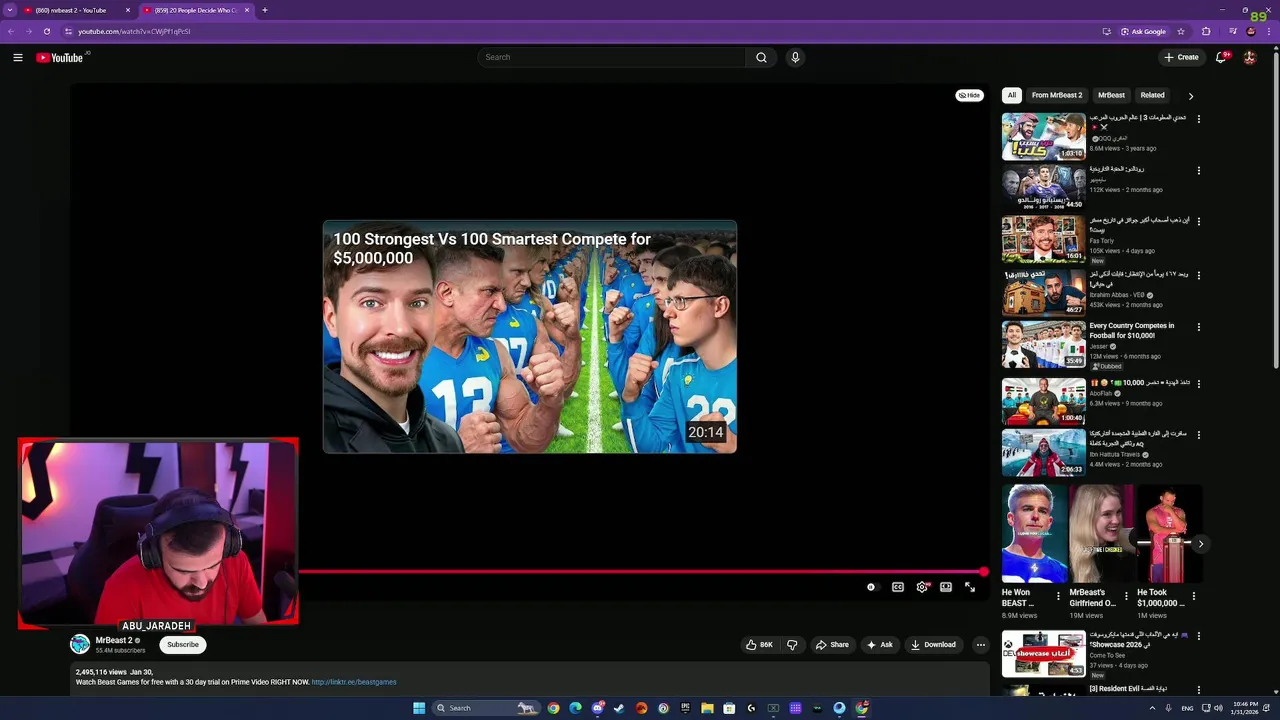The width and height of the screenshot is (1280, 720).
Task: Focus the YouTube search field
Action: click(612, 57)
